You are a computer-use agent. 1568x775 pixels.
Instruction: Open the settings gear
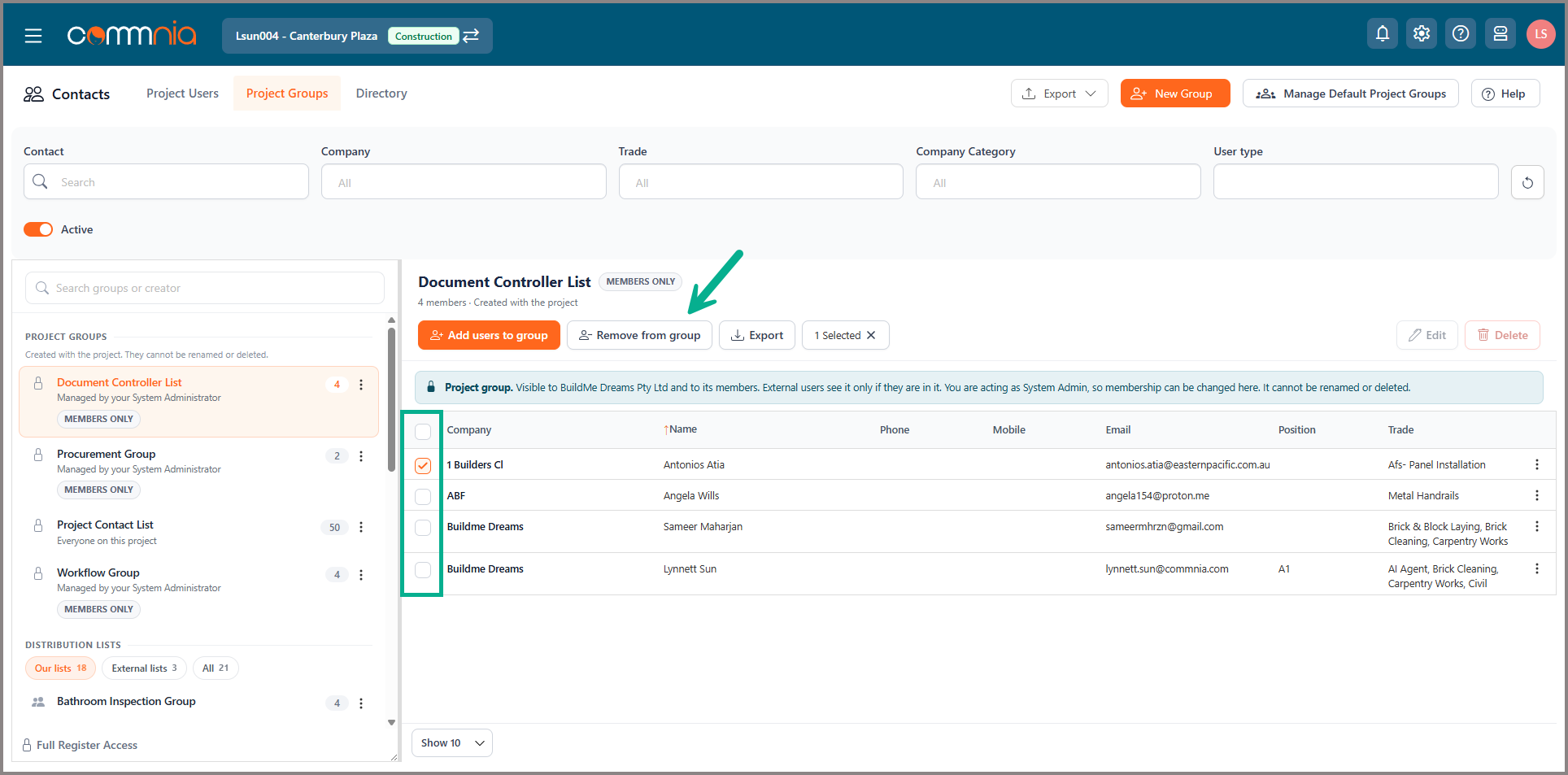(x=1421, y=33)
